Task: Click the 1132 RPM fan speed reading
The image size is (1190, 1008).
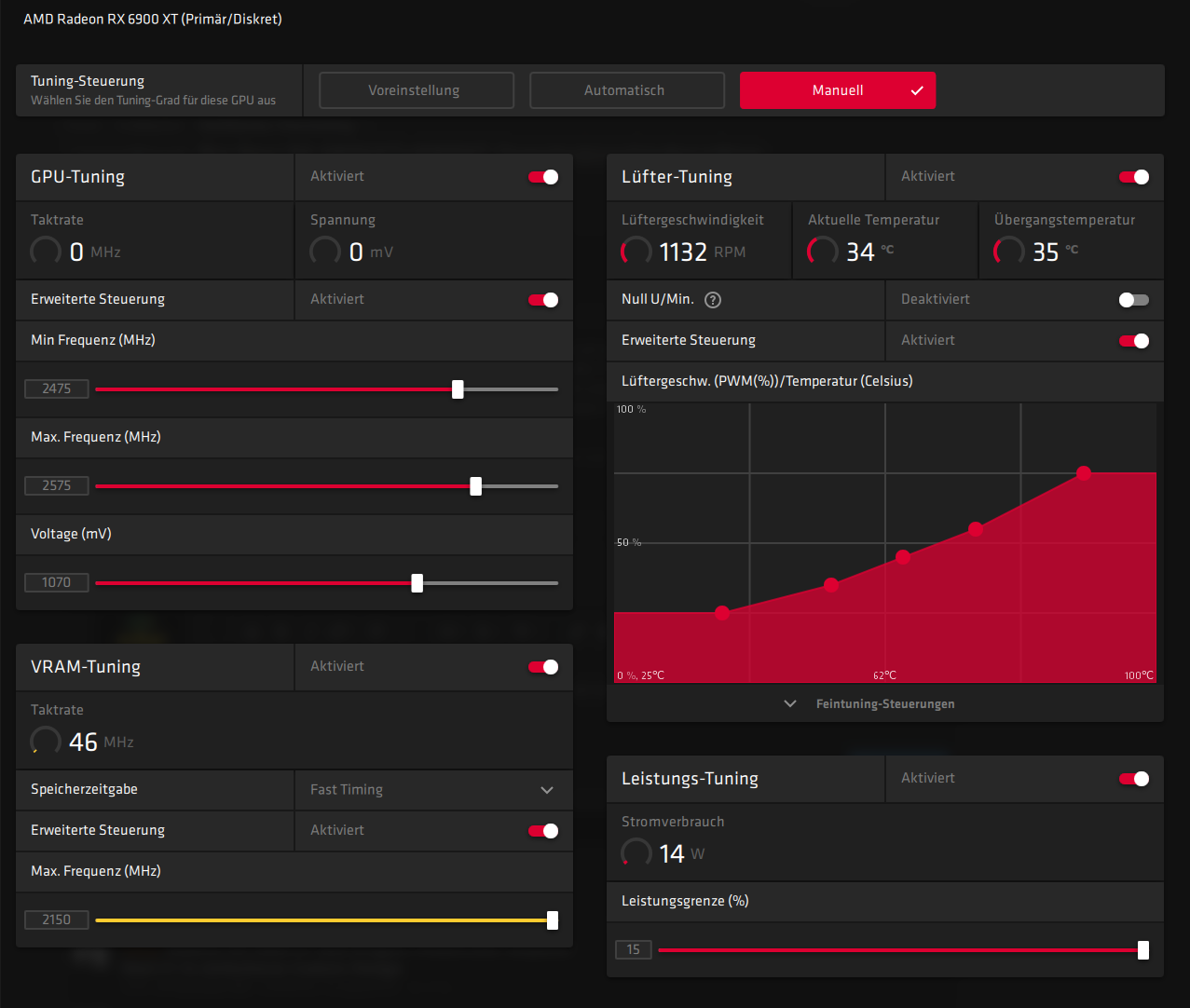Action: pyautogui.click(x=703, y=252)
